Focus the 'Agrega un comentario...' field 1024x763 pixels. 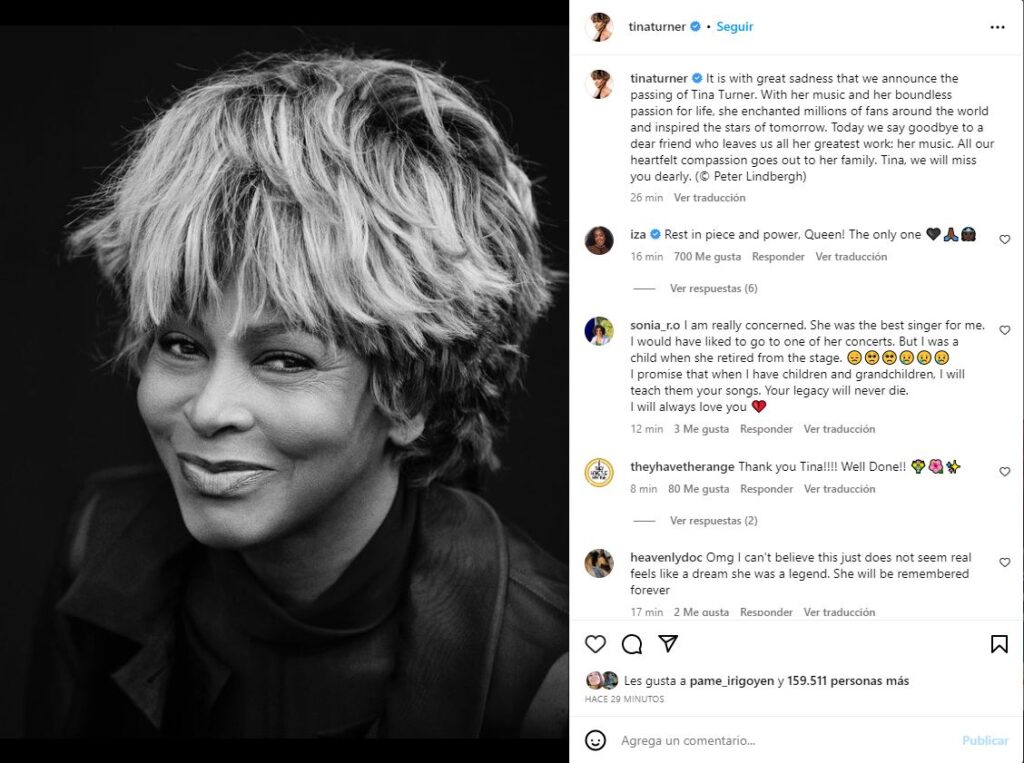[x=787, y=741]
